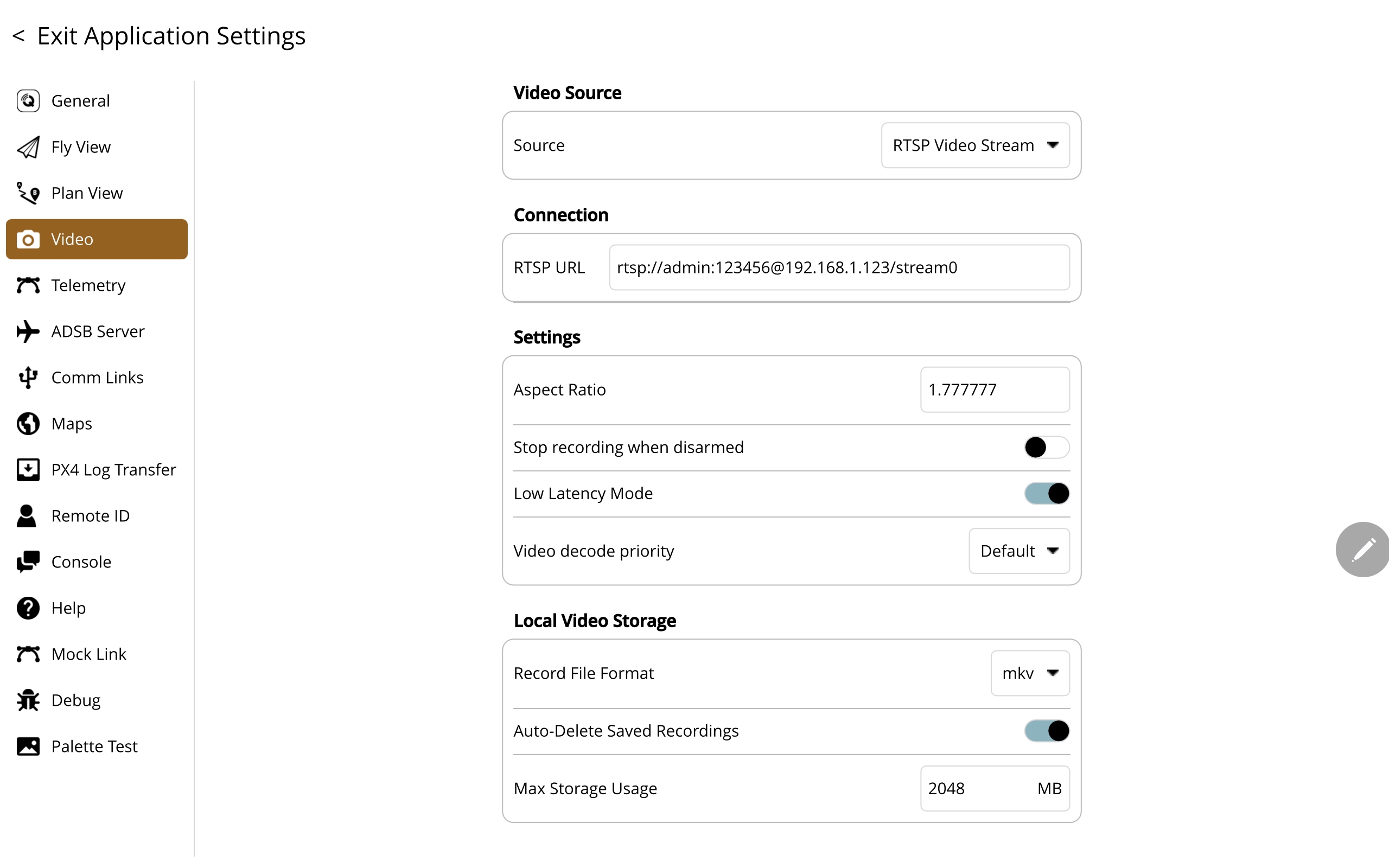Open Remote ID settings

97,516
